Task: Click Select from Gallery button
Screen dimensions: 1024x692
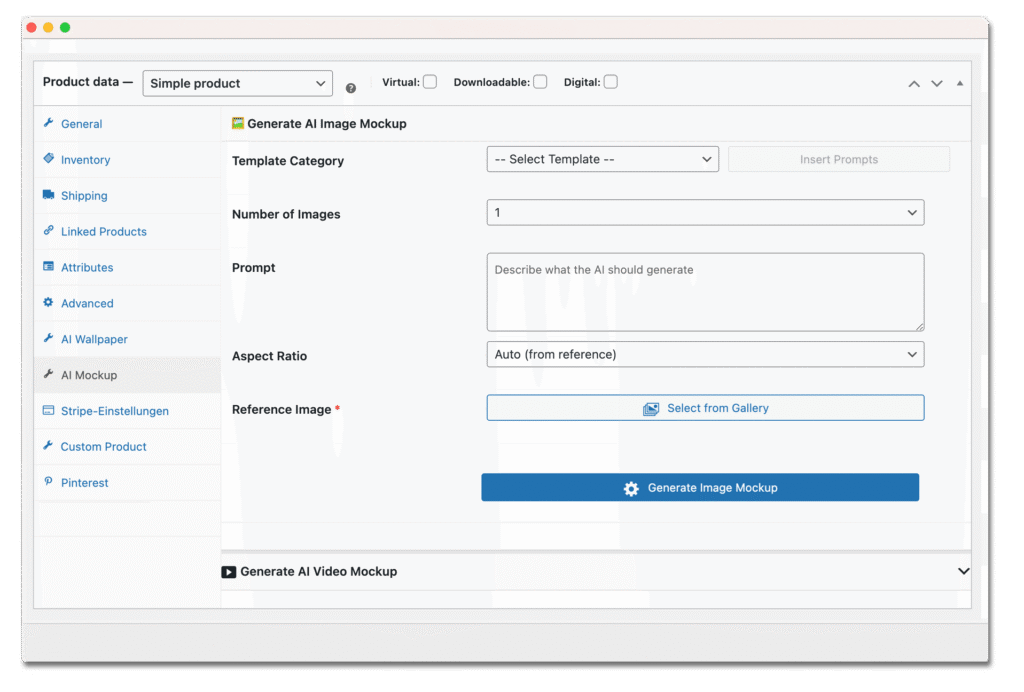Action: coord(705,408)
